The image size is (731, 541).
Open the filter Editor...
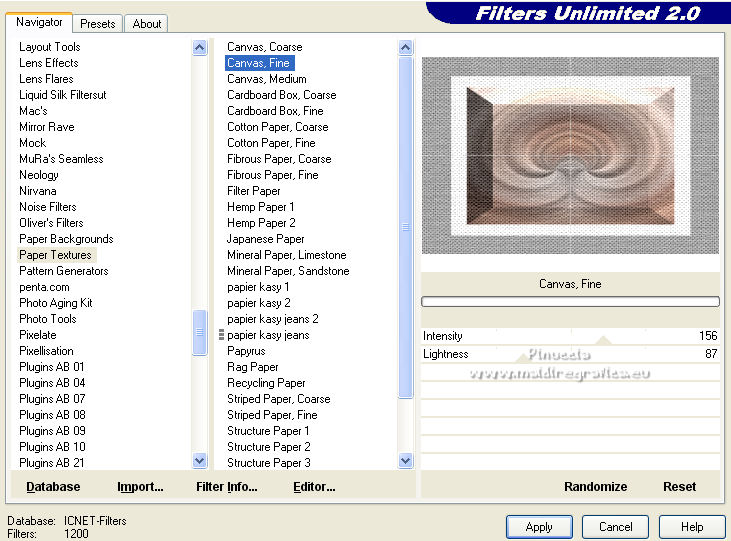[314, 486]
